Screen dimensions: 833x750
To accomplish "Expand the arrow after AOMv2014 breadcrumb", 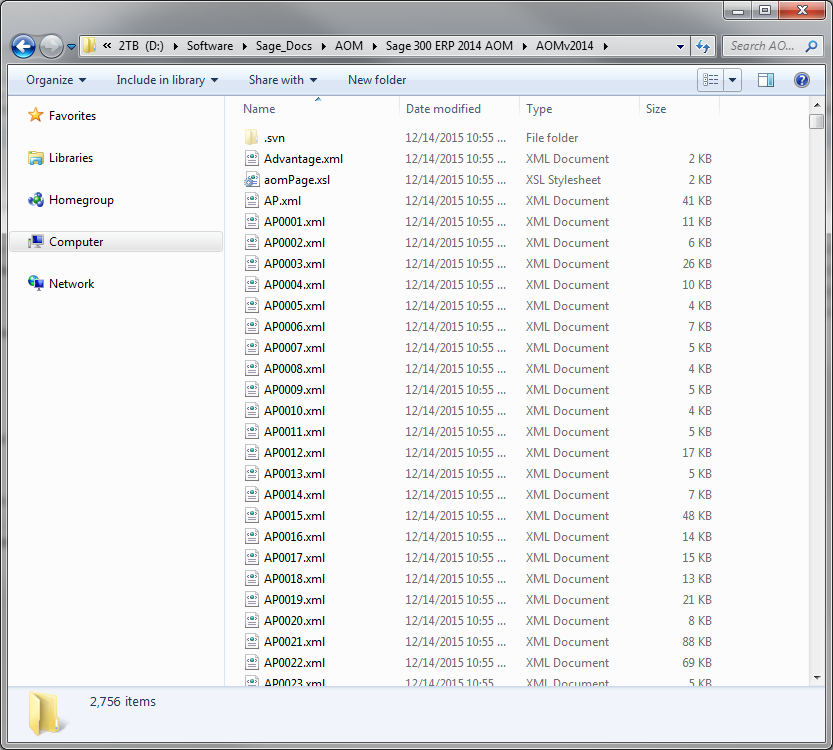I will 606,46.
